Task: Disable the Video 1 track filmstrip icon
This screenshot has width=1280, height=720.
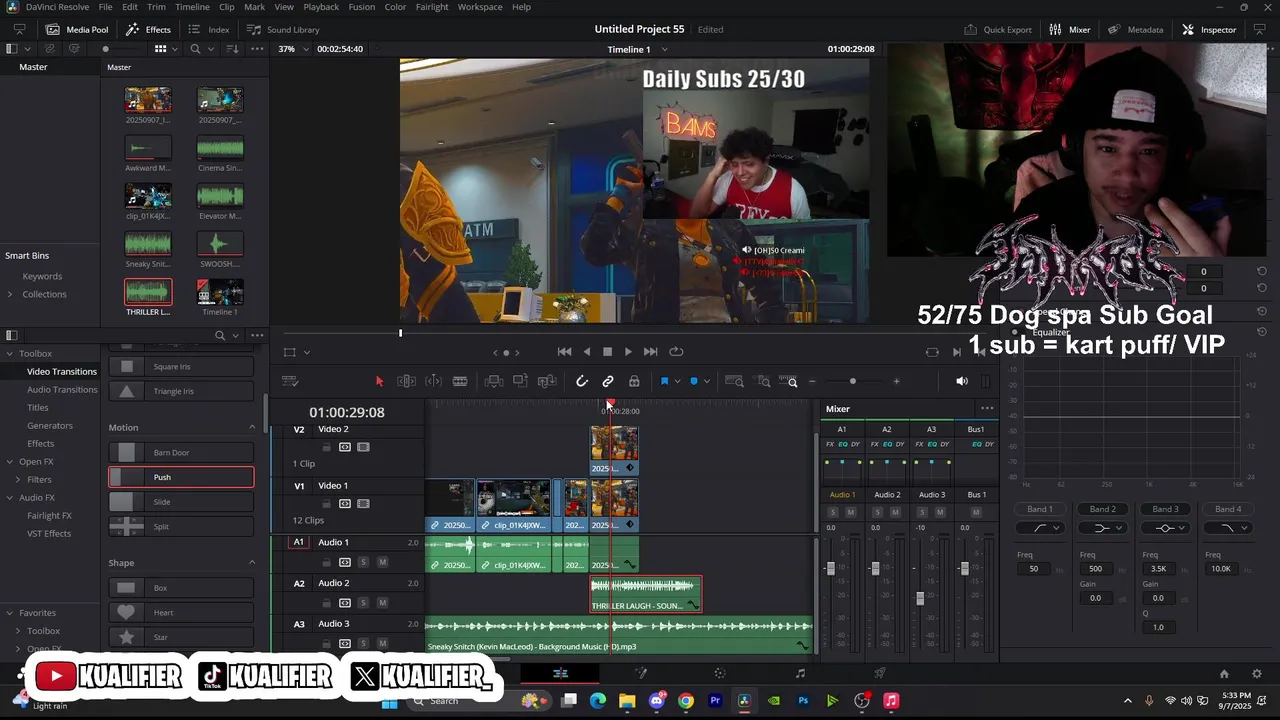Action: [x=363, y=504]
